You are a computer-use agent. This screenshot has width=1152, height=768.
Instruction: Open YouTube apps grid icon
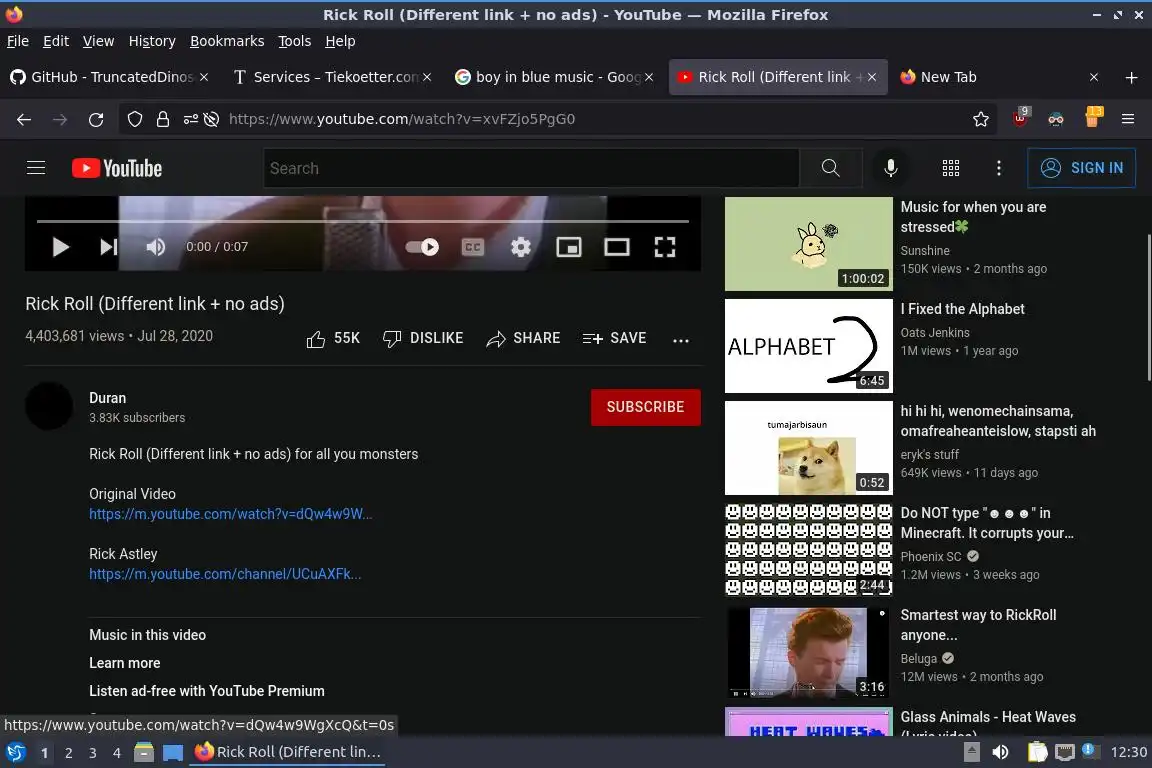(951, 168)
